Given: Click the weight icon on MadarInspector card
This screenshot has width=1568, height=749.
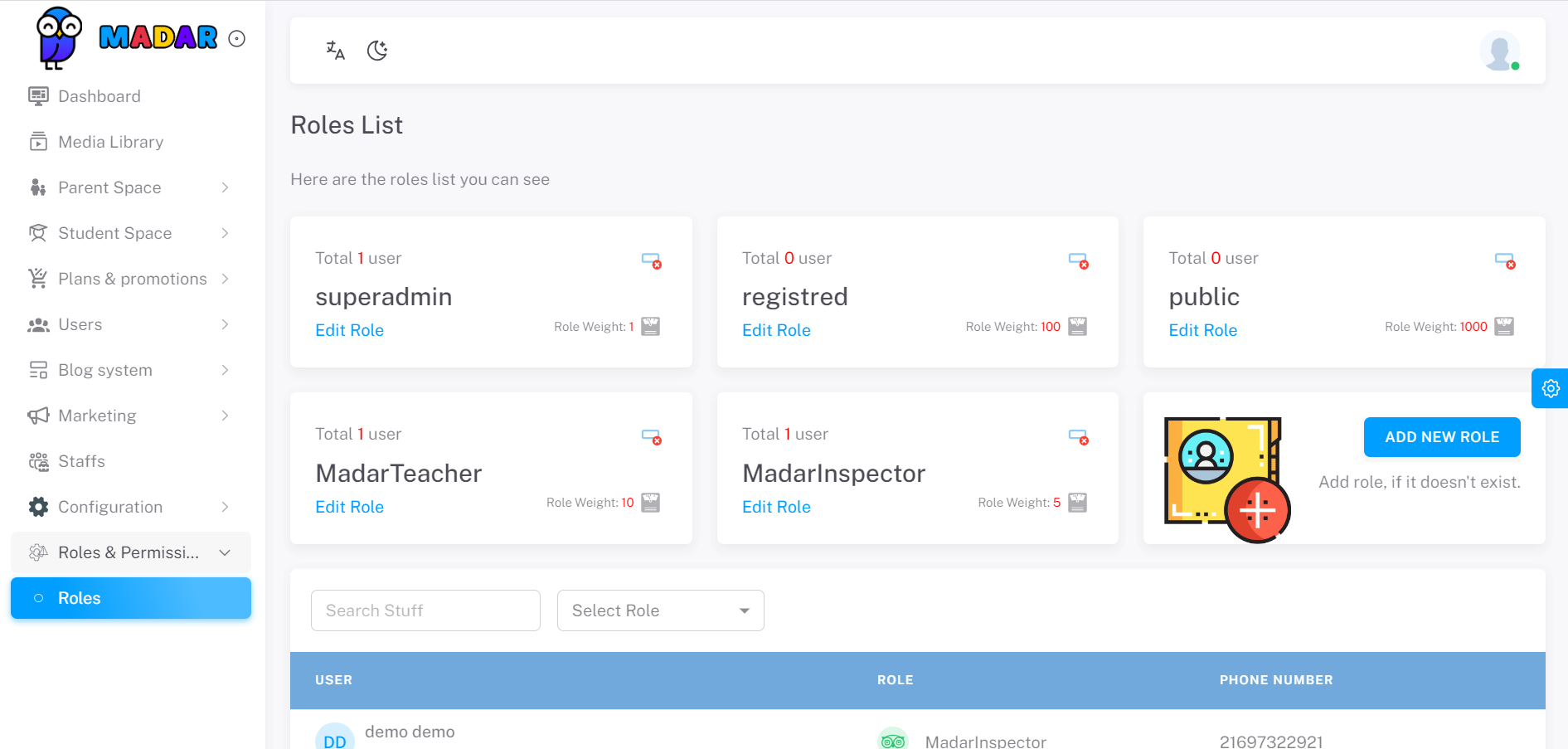Looking at the screenshot, I should [1077, 503].
